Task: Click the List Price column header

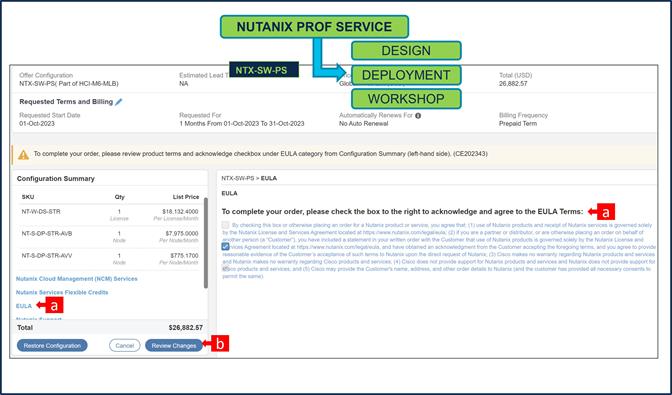Action: (186, 197)
